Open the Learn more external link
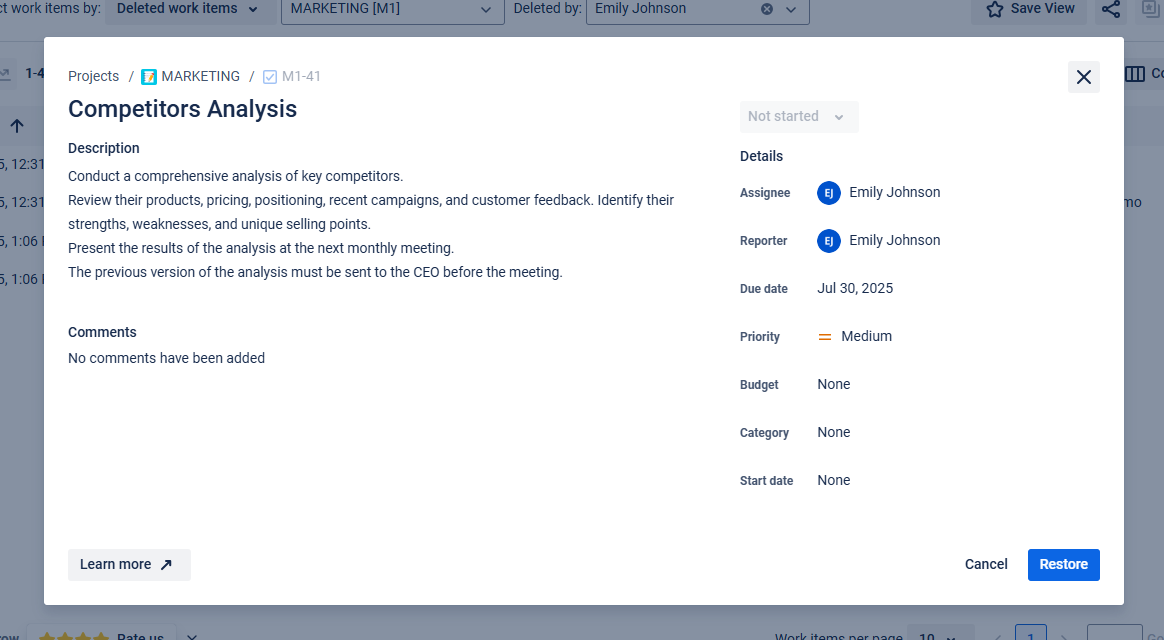1164x640 pixels. click(x=128, y=565)
